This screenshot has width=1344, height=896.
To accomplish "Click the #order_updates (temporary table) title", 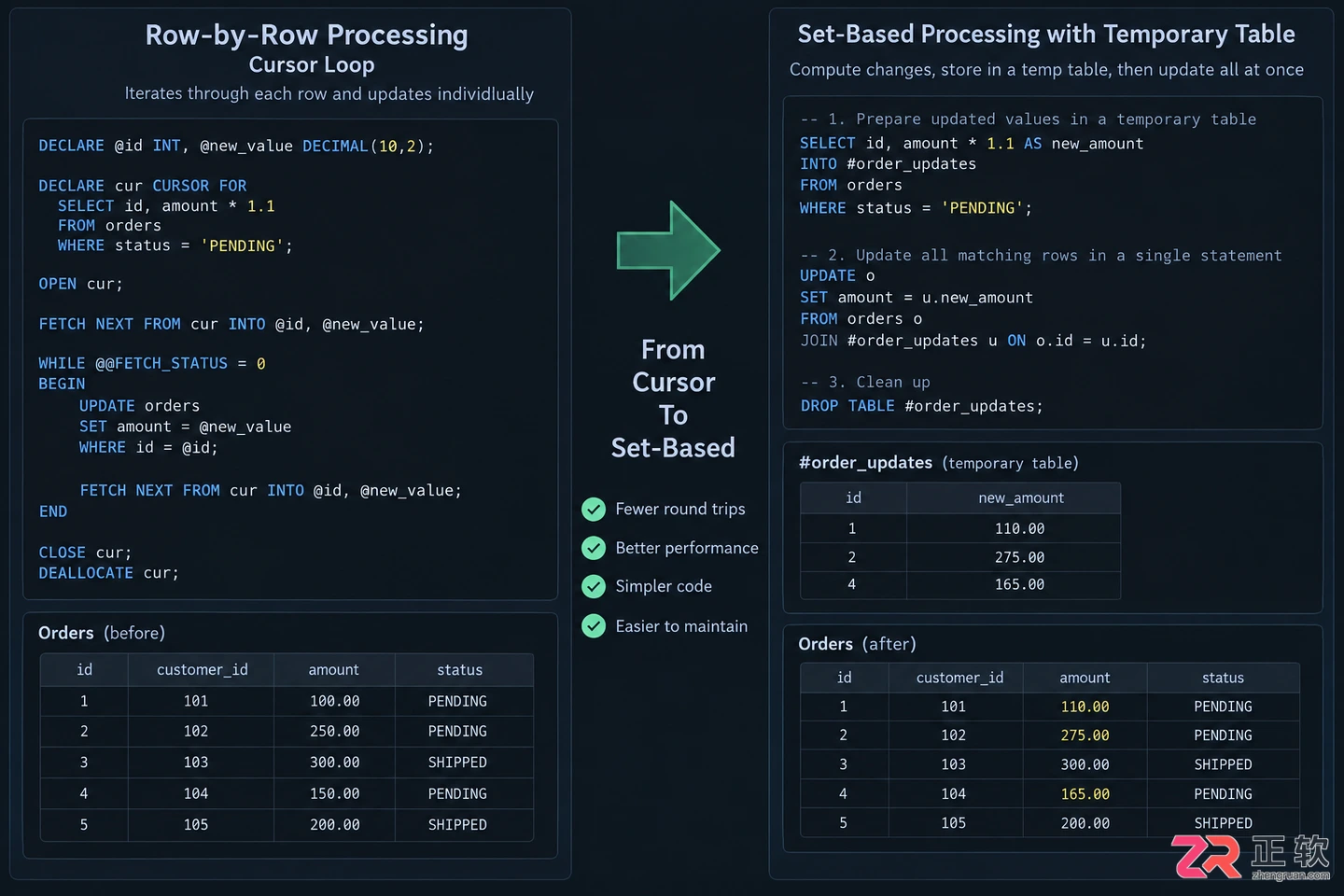I will [x=939, y=463].
